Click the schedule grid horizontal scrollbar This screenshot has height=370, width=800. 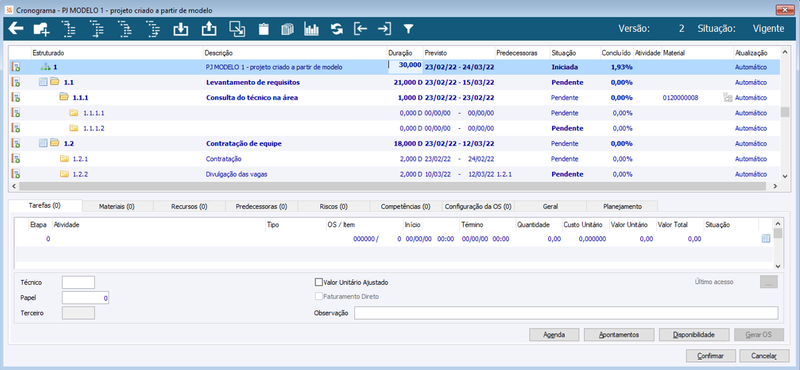click(x=394, y=186)
